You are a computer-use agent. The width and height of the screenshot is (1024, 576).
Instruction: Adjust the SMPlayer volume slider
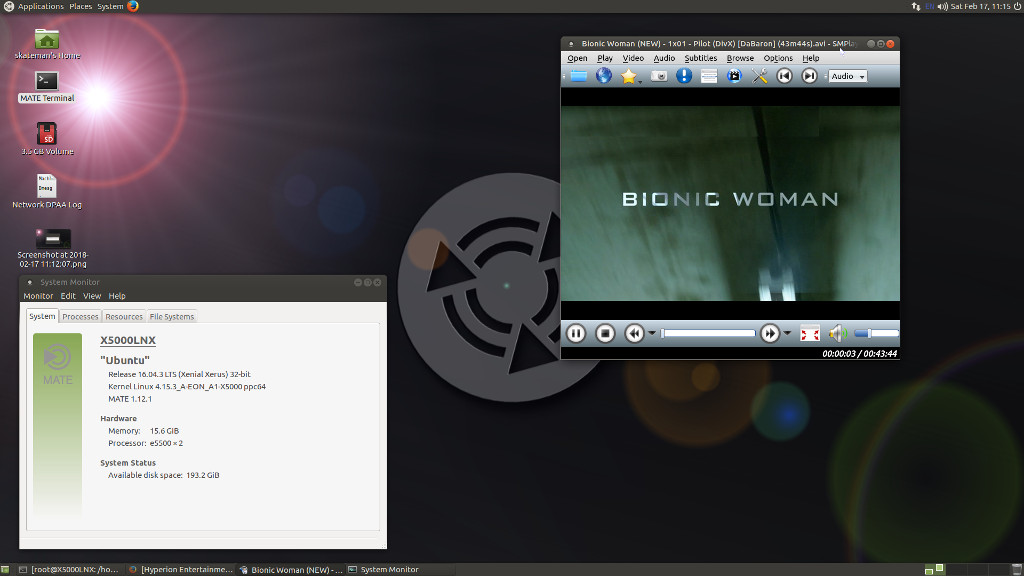[876, 334]
